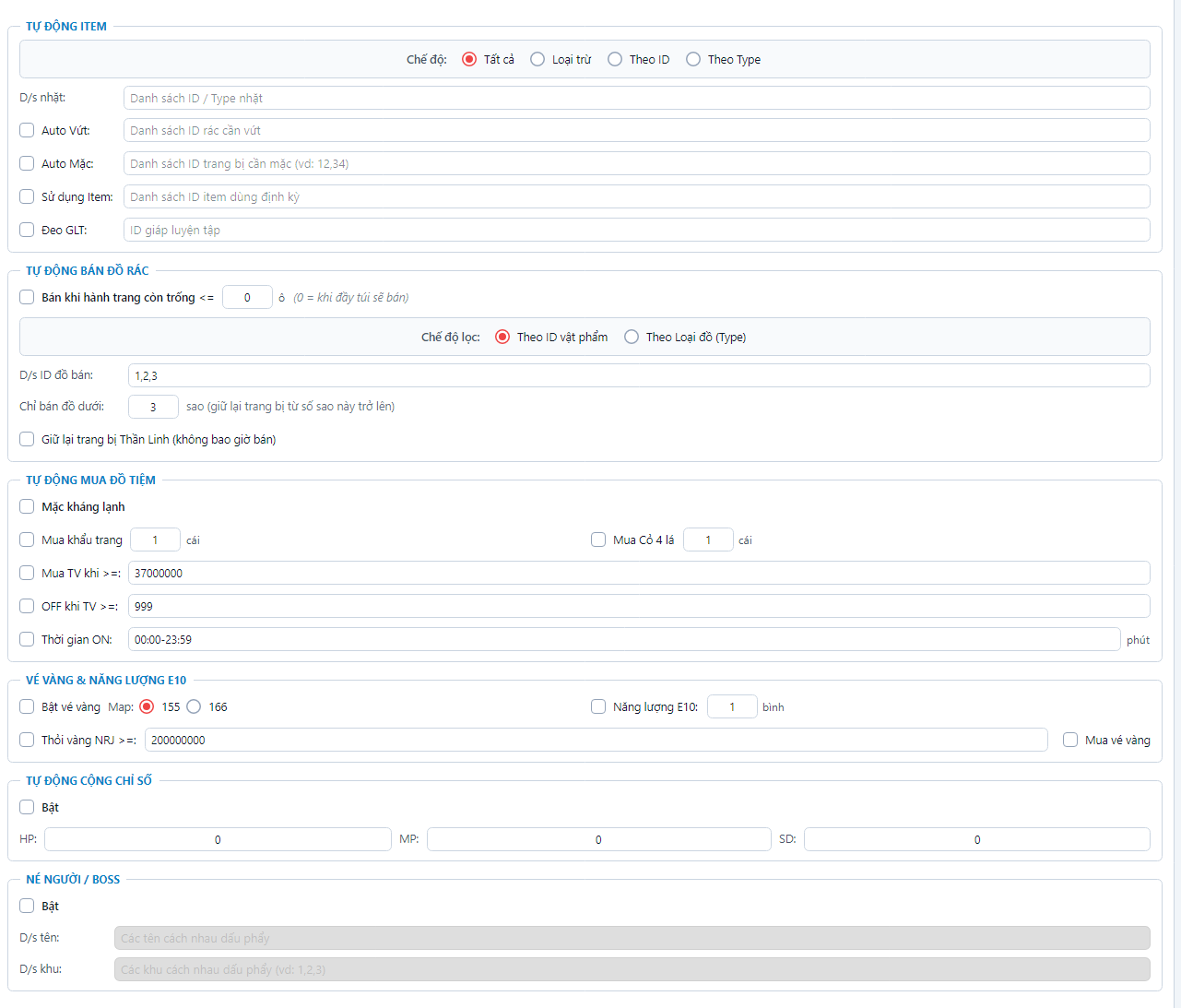Select the "Theo Type" mode option
The image size is (1181, 1008).
[x=693, y=59]
